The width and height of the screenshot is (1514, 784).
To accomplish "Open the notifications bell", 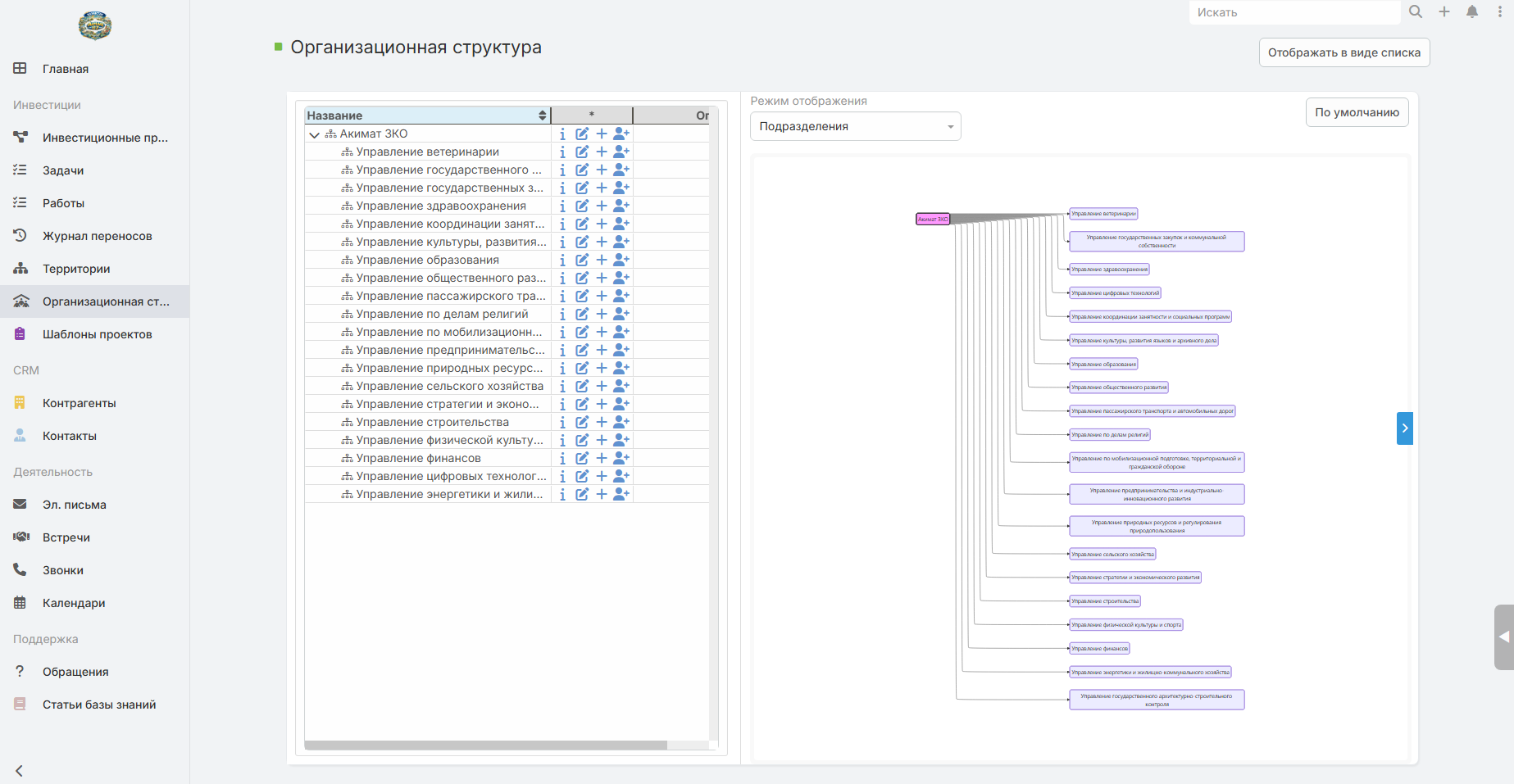I will [1472, 11].
